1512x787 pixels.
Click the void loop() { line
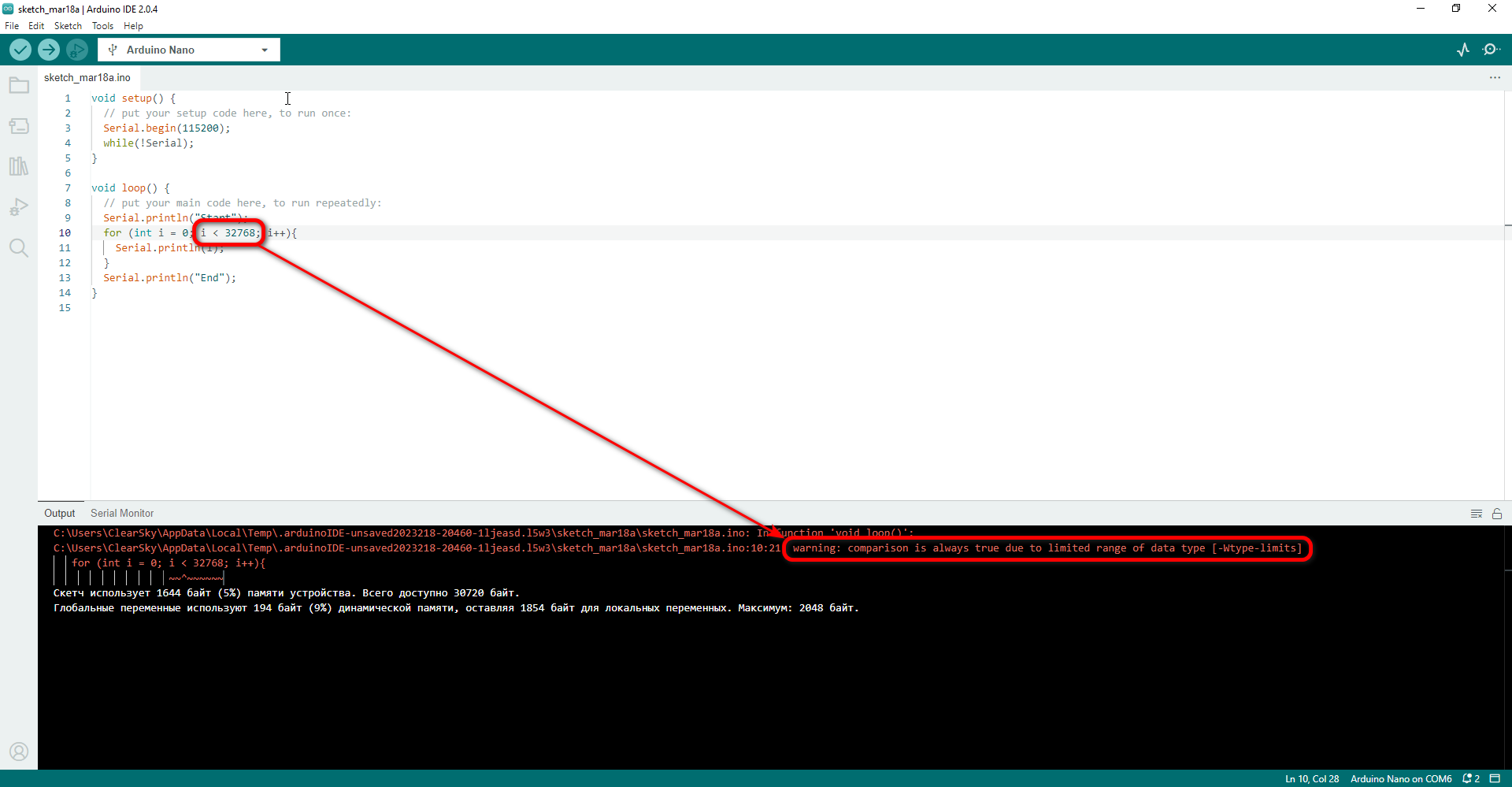click(x=131, y=188)
